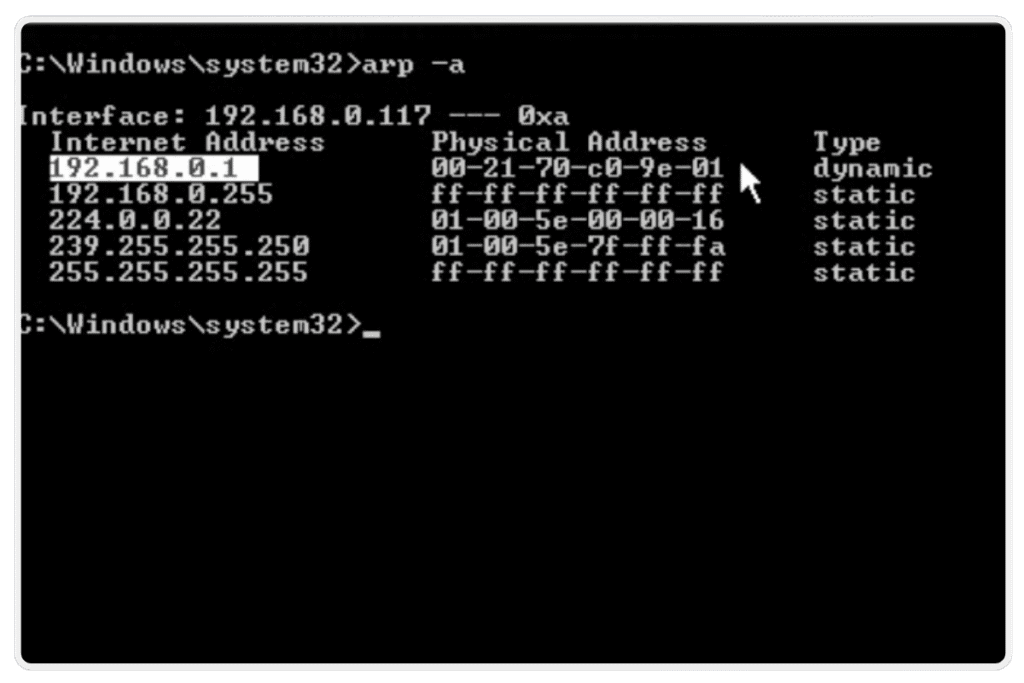Click the 0xa interface index text
Screen dimensions: 1024x683
[x=543, y=116]
